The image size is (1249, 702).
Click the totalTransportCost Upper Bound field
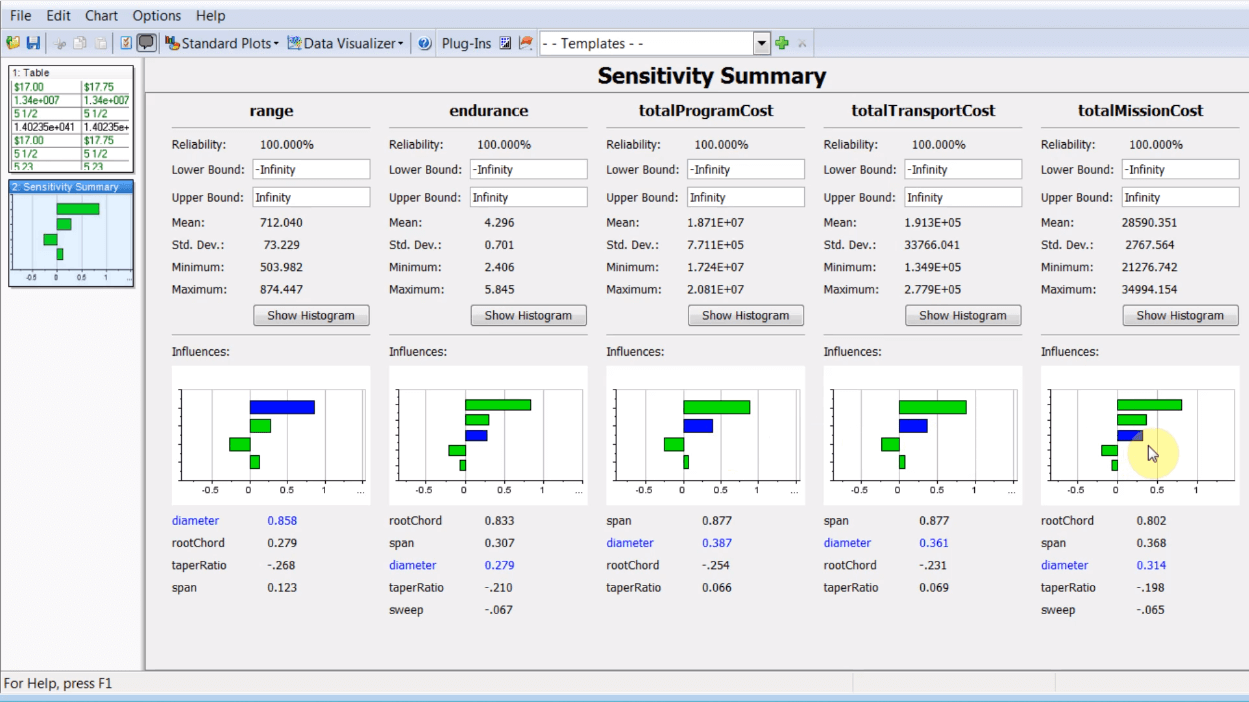pyautogui.click(x=963, y=197)
